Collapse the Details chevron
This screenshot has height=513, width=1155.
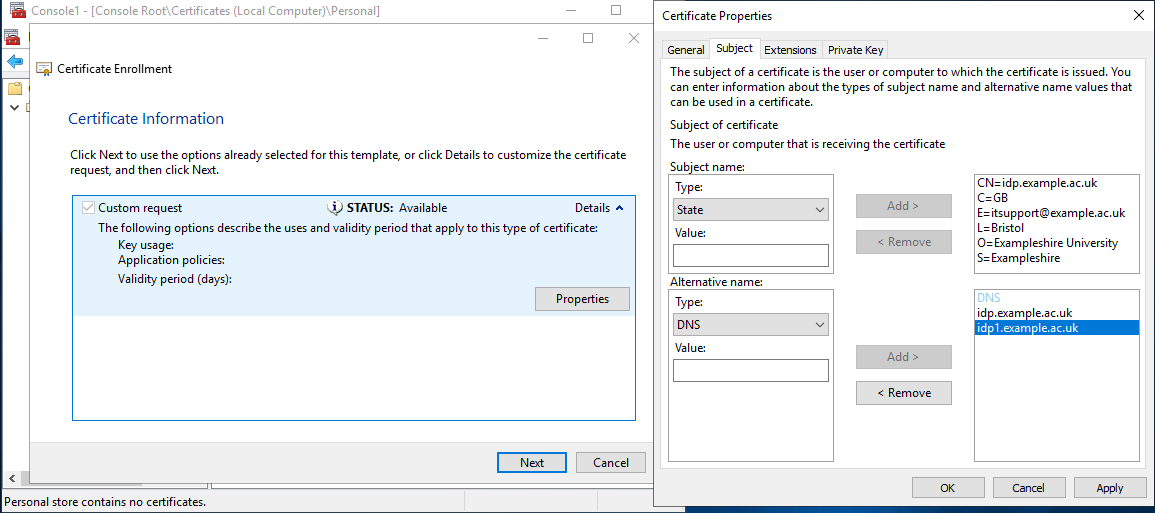(619, 208)
